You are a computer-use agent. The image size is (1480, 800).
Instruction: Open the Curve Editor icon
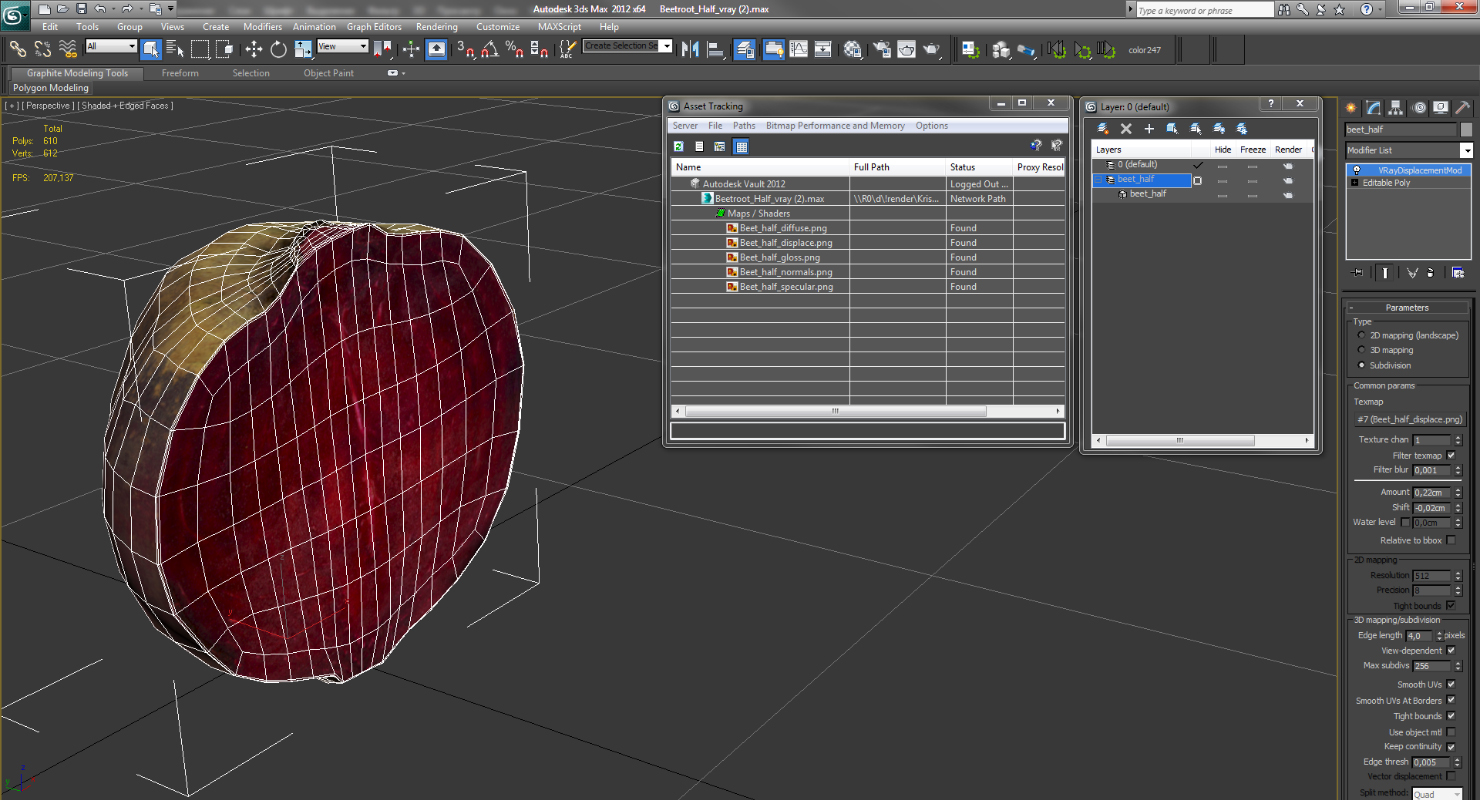tap(799, 48)
